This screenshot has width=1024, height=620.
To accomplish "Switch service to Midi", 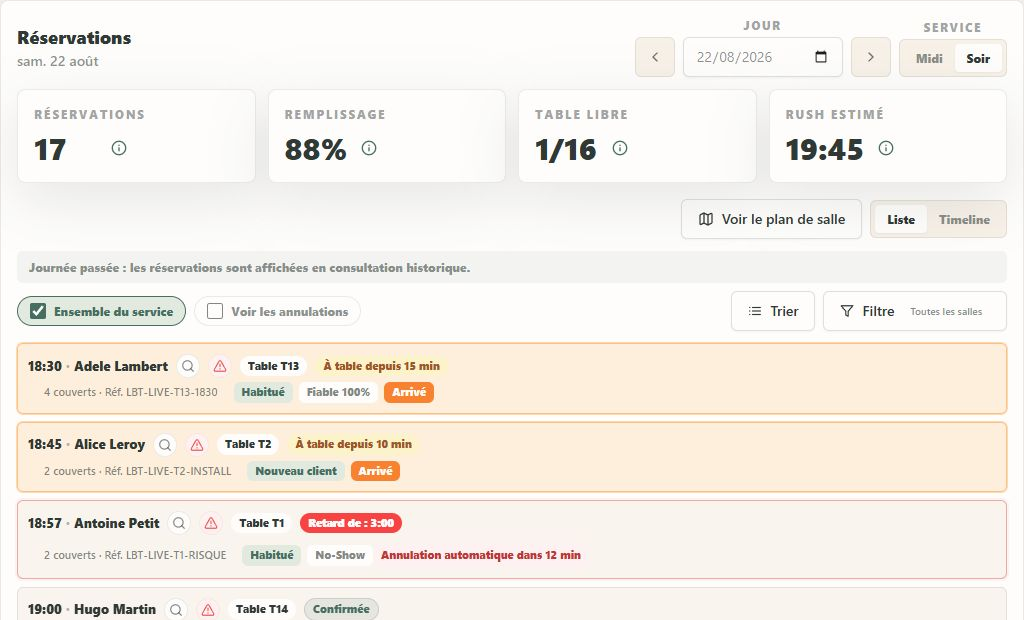I will click(x=929, y=58).
